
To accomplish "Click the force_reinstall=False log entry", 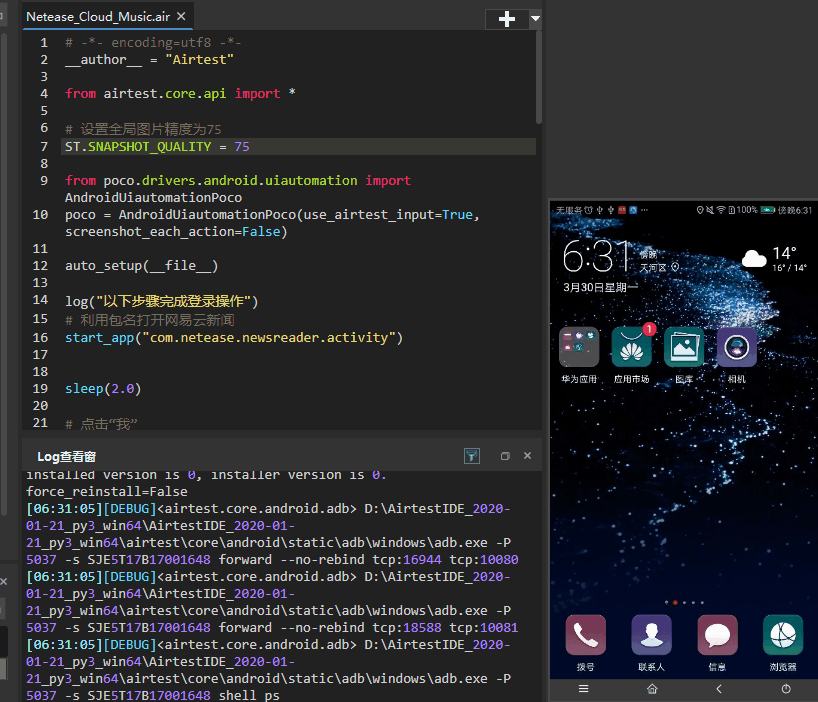I will [106, 491].
